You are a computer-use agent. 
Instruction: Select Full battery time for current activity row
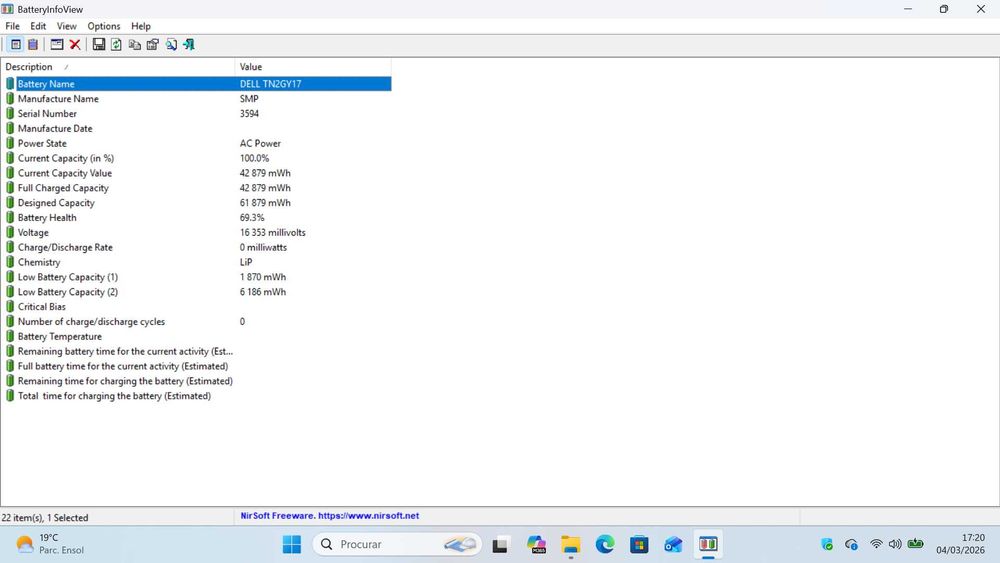click(x=198, y=367)
